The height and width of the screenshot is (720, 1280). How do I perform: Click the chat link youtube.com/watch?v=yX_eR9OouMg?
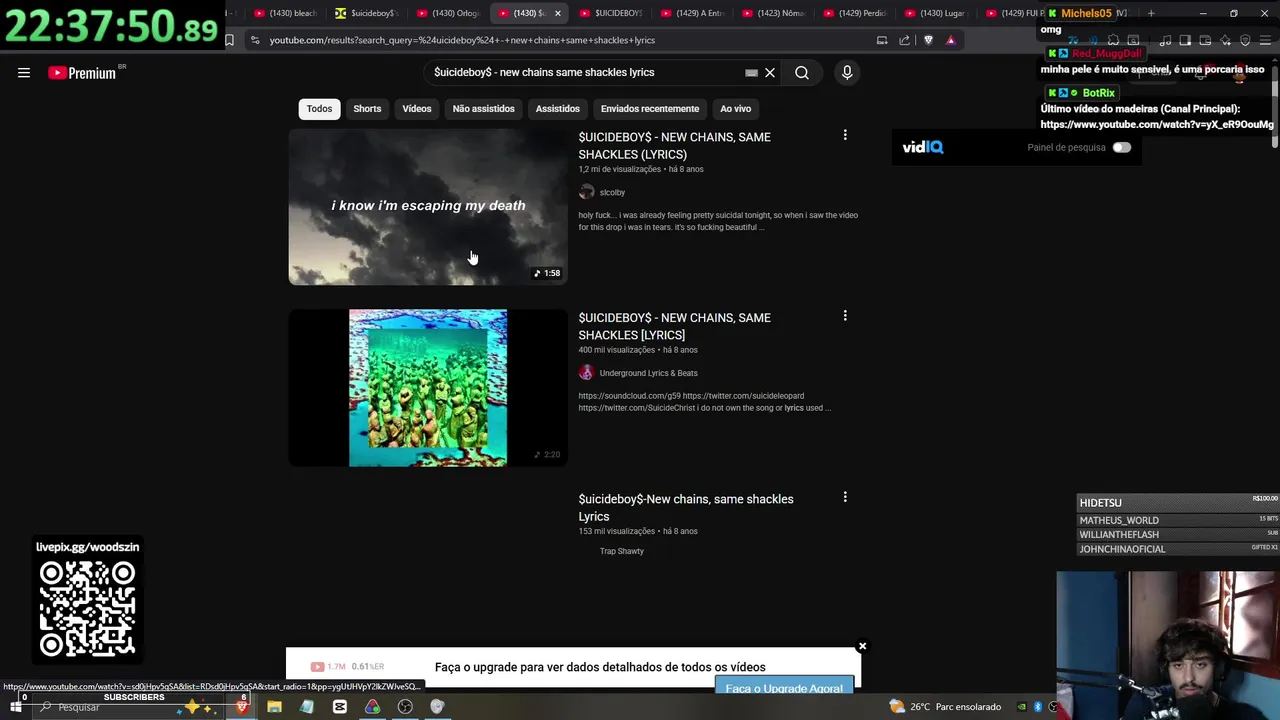click(1157, 124)
